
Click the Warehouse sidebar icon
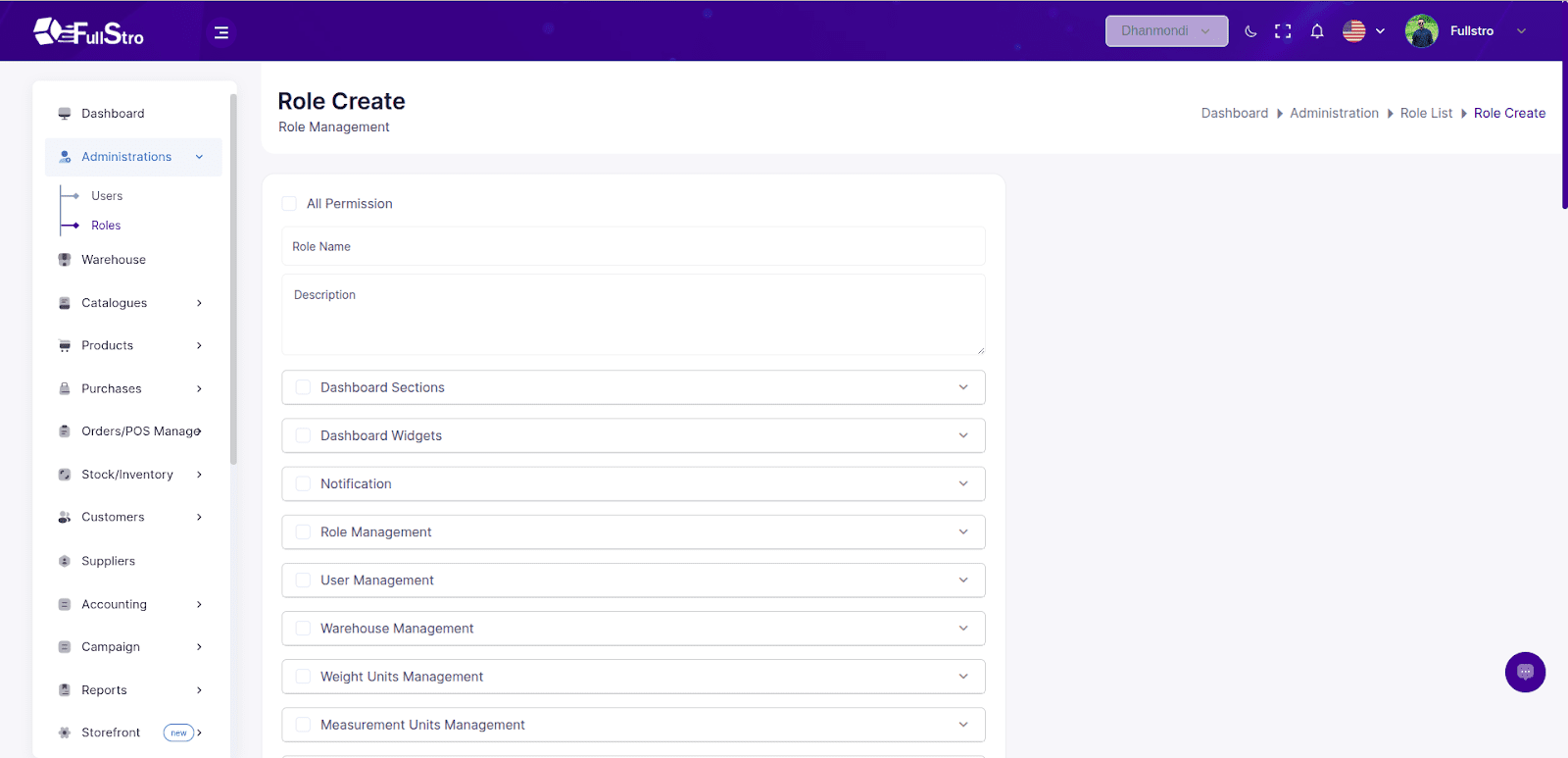(x=65, y=260)
